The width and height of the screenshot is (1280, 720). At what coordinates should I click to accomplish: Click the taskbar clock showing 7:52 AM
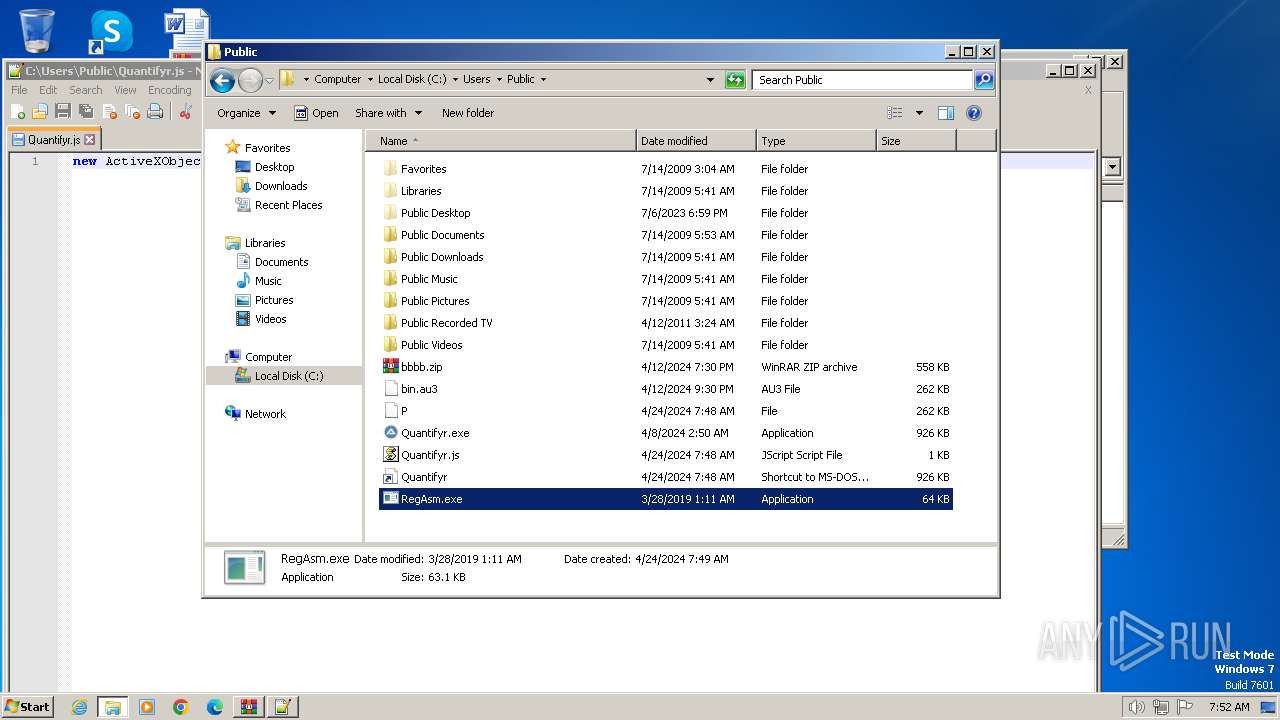(1229, 707)
